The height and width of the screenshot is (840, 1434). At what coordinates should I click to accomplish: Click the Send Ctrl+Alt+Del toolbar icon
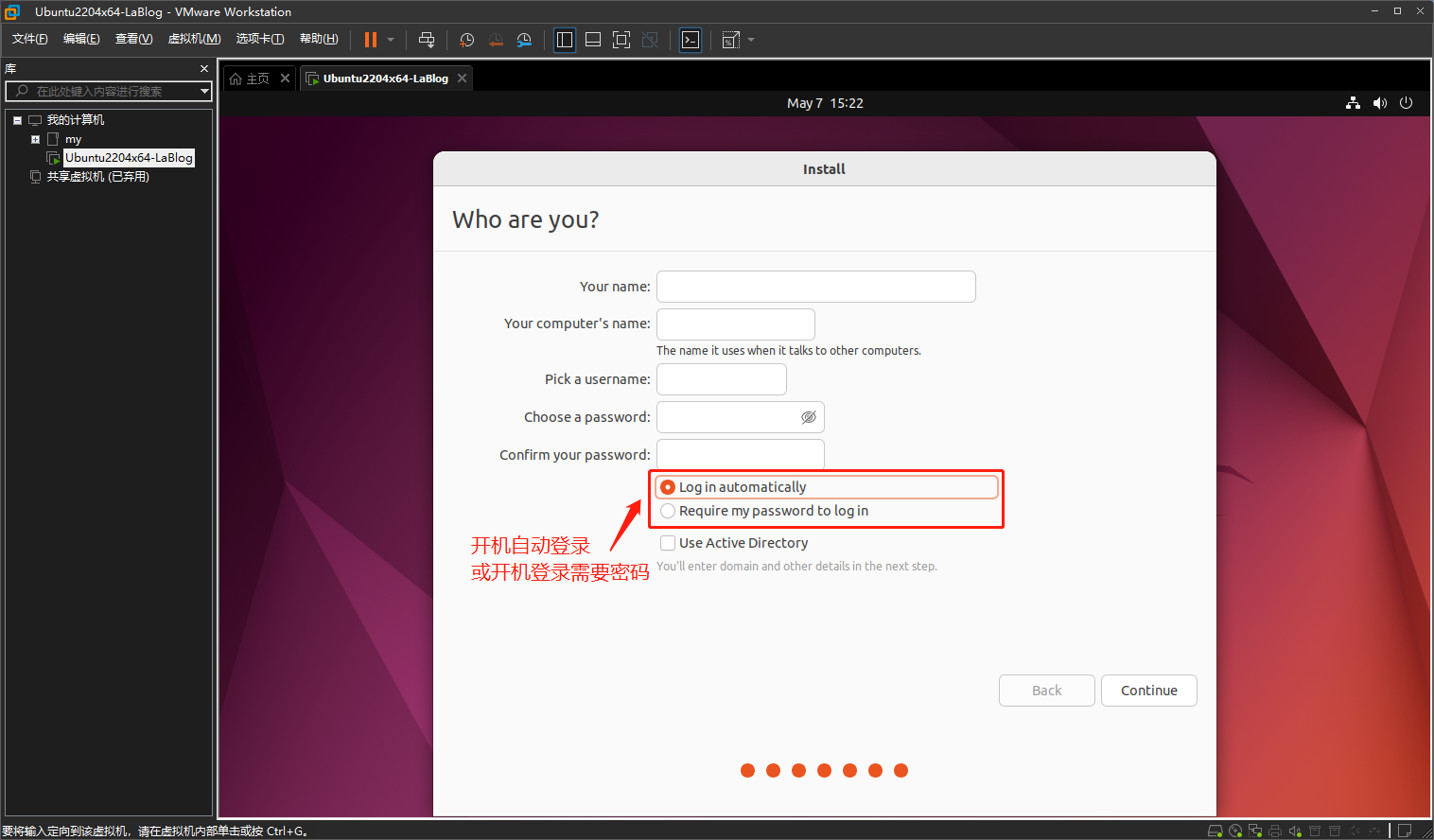click(x=427, y=40)
